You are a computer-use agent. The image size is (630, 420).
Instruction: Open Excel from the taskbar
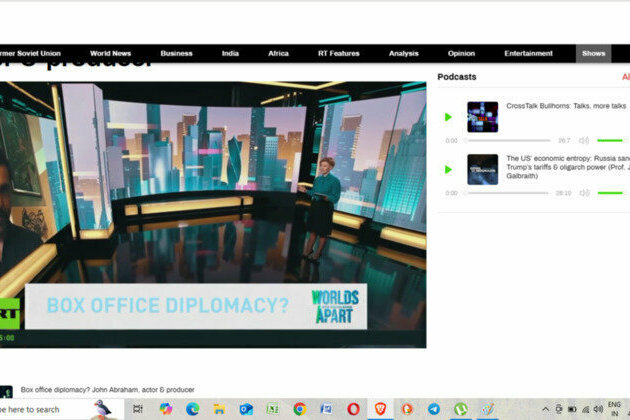[273, 409]
